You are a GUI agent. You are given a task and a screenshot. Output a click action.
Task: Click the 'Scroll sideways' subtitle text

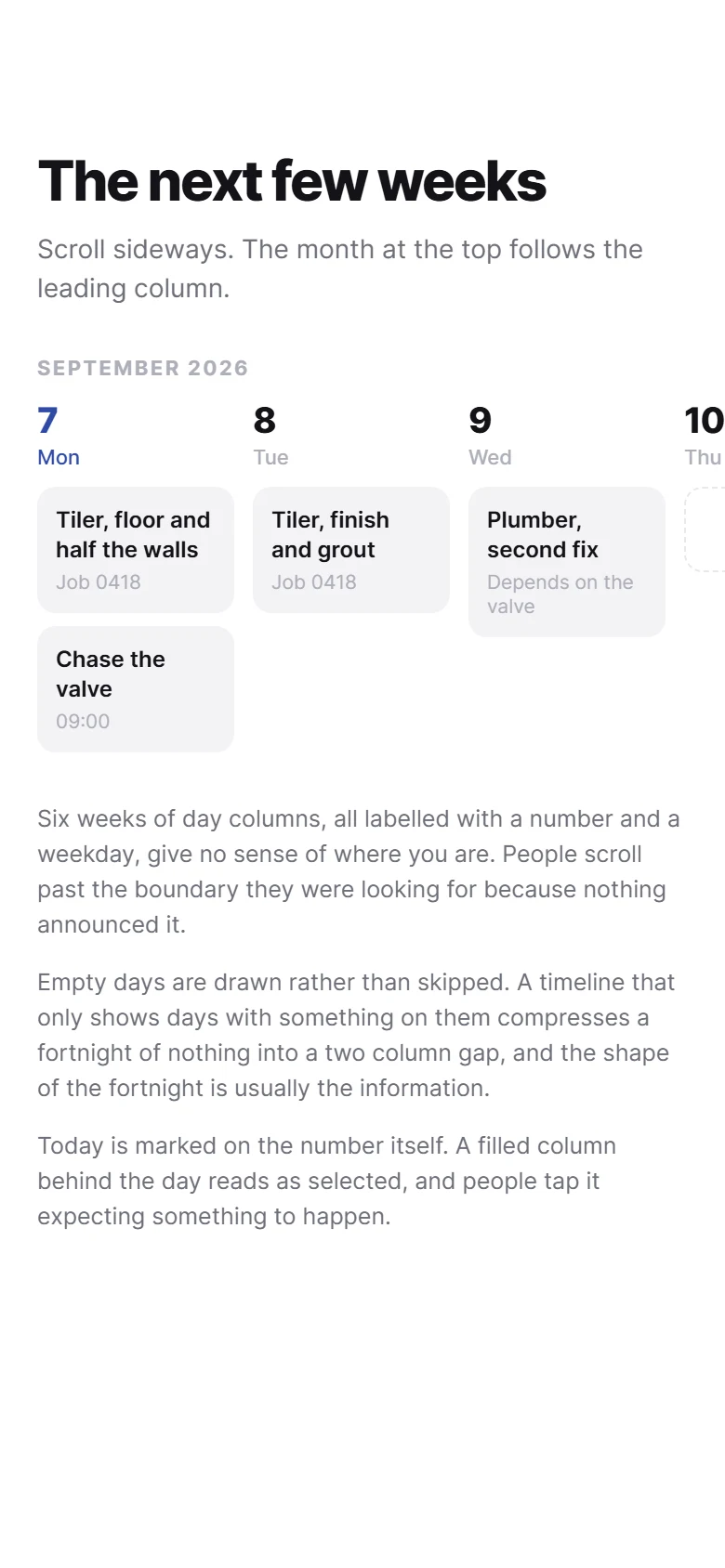click(x=340, y=268)
